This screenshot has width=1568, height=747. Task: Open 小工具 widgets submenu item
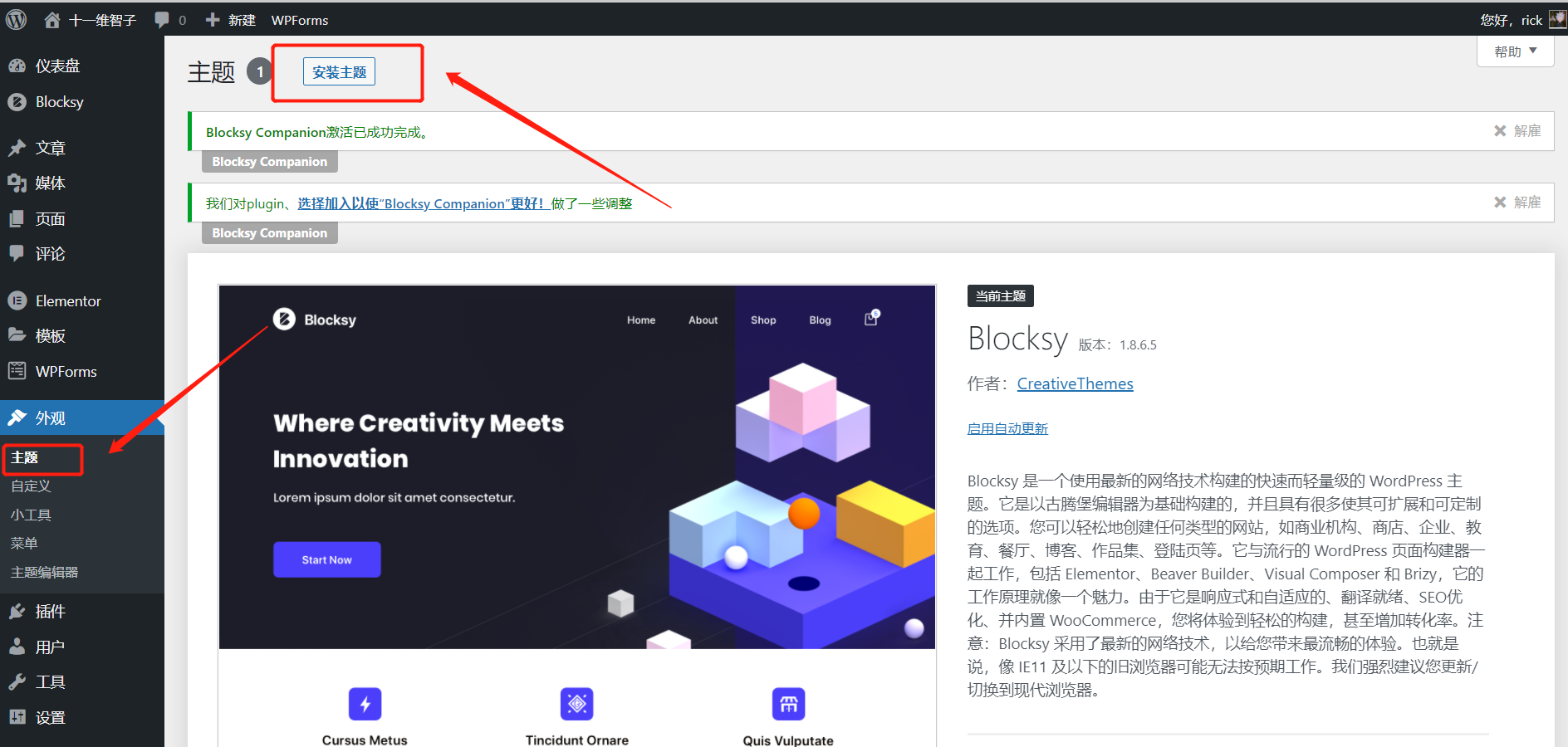pos(31,515)
